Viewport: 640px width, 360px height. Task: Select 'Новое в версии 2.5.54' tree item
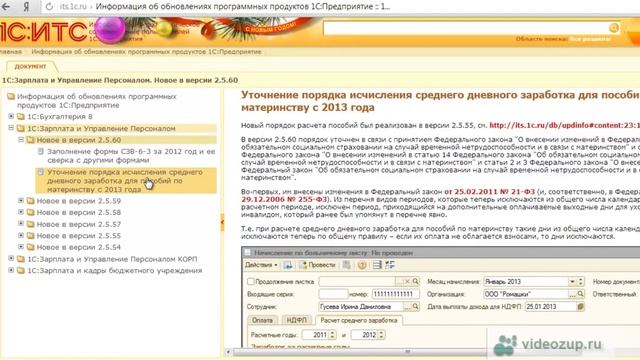tap(79, 247)
